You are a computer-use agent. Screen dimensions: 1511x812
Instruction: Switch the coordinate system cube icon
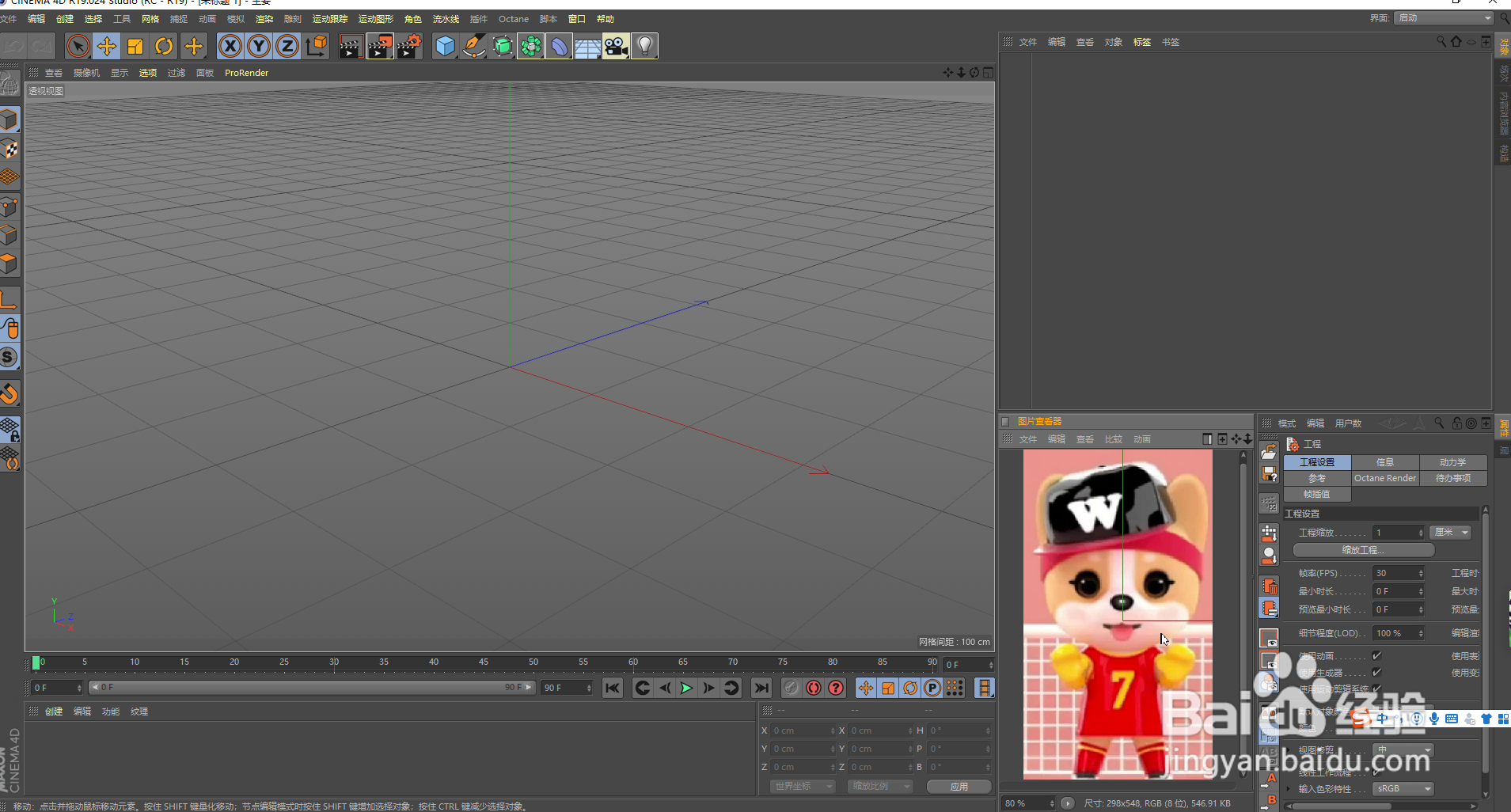317,47
